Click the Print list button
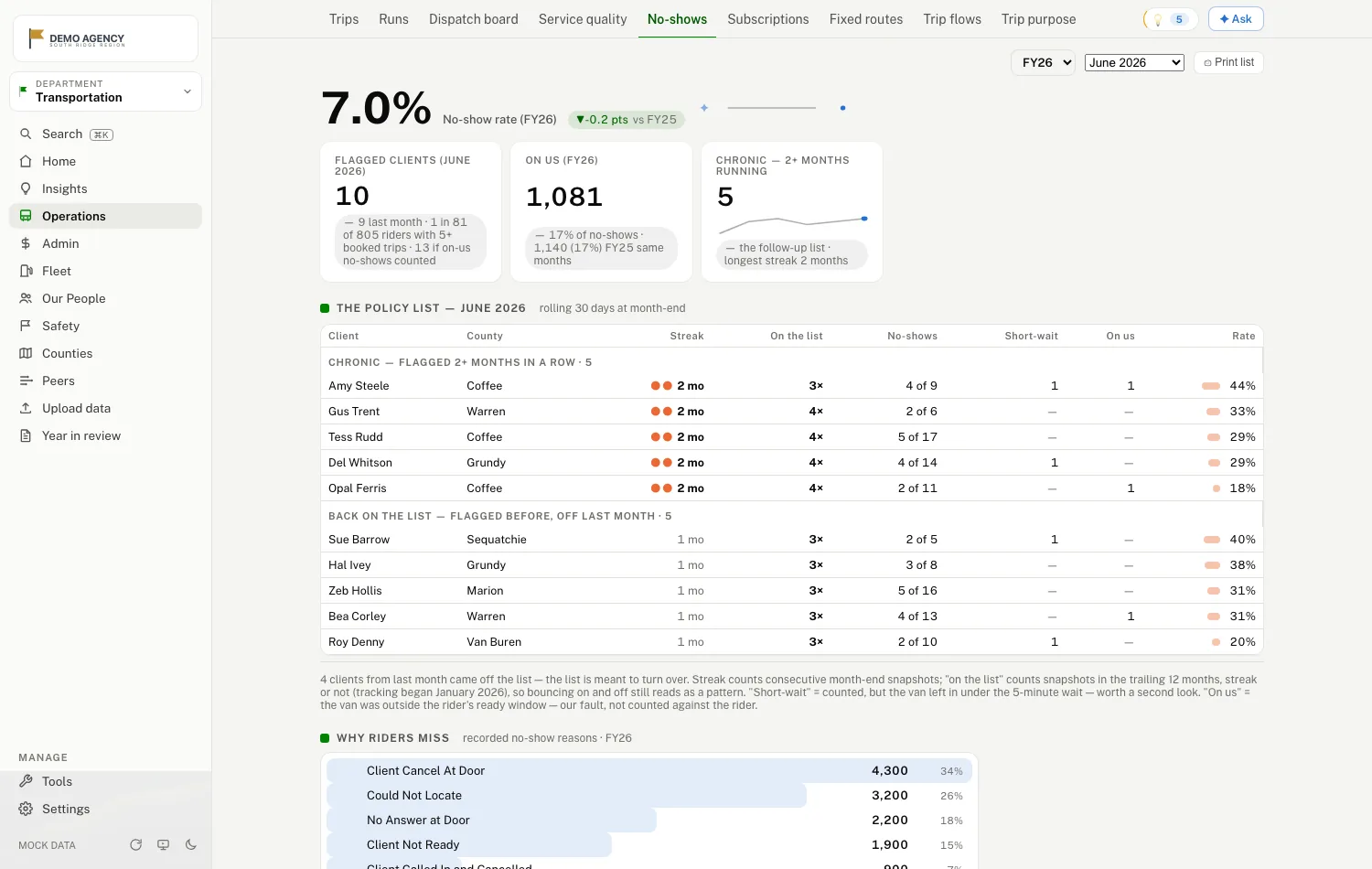Image resolution: width=1372 pixels, height=869 pixels. 1228,62
